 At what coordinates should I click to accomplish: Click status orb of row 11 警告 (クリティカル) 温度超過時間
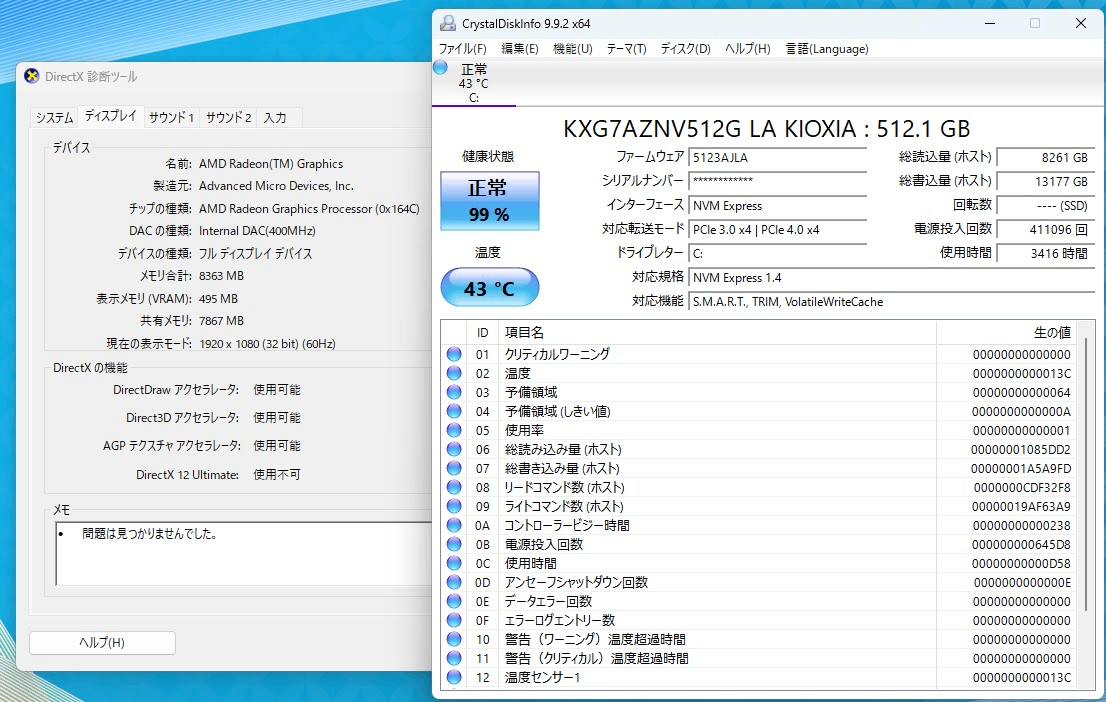click(x=454, y=659)
